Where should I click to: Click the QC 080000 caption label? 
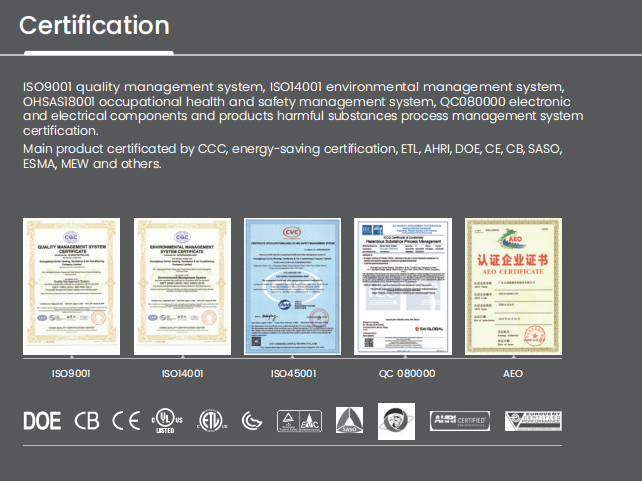pyautogui.click(x=407, y=373)
